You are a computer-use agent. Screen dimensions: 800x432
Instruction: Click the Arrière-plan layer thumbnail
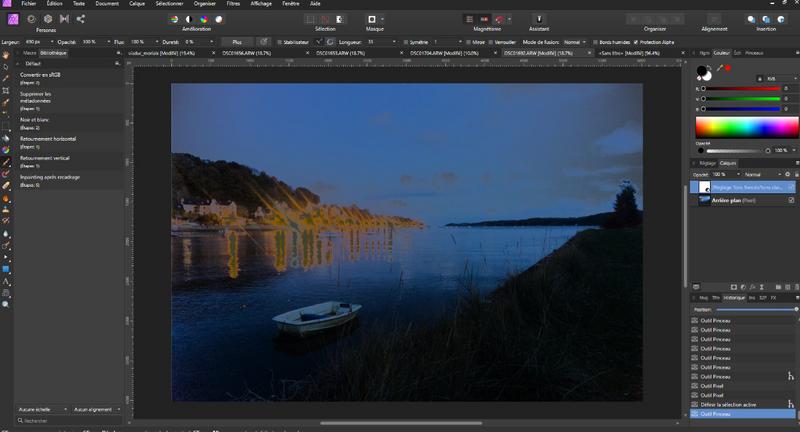pyautogui.click(x=705, y=200)
